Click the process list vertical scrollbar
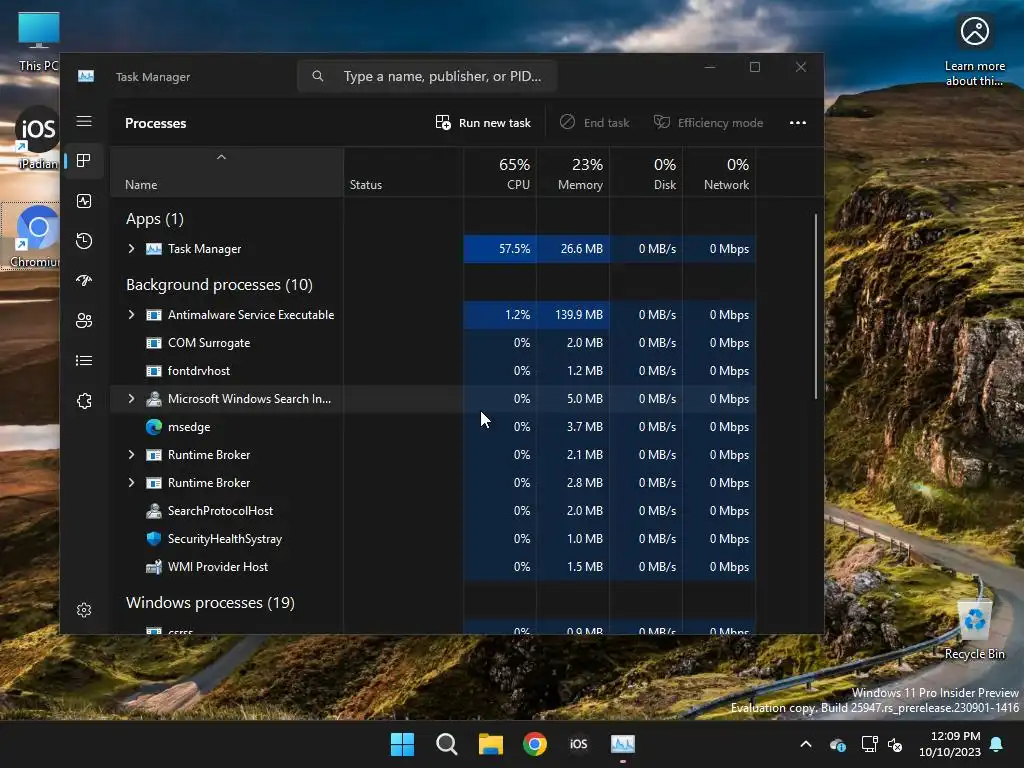The width and height of the screenshot is (1024, 768). [x=816, y=306]
